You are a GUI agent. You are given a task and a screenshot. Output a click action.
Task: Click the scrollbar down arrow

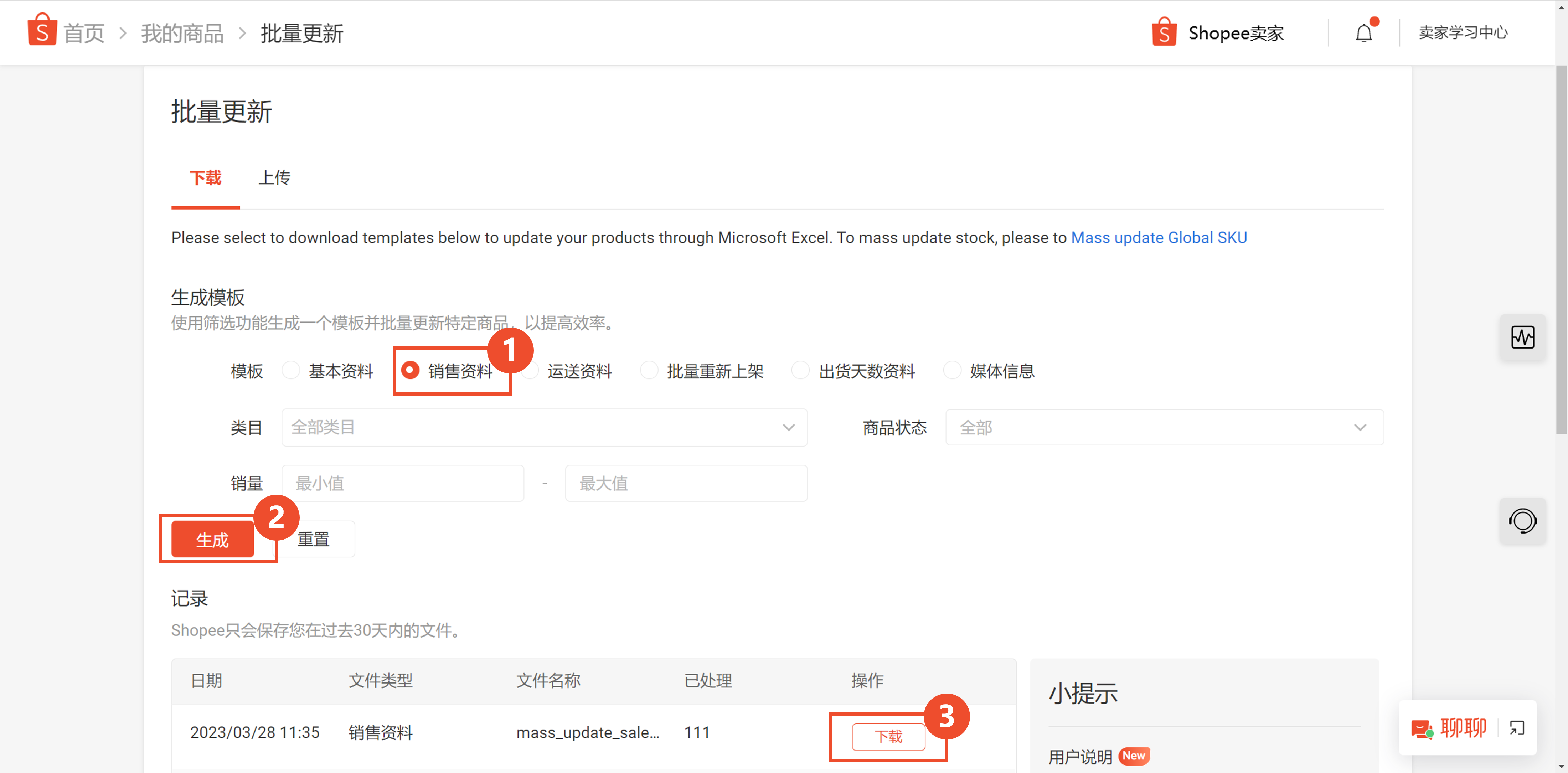(1561, 767)
